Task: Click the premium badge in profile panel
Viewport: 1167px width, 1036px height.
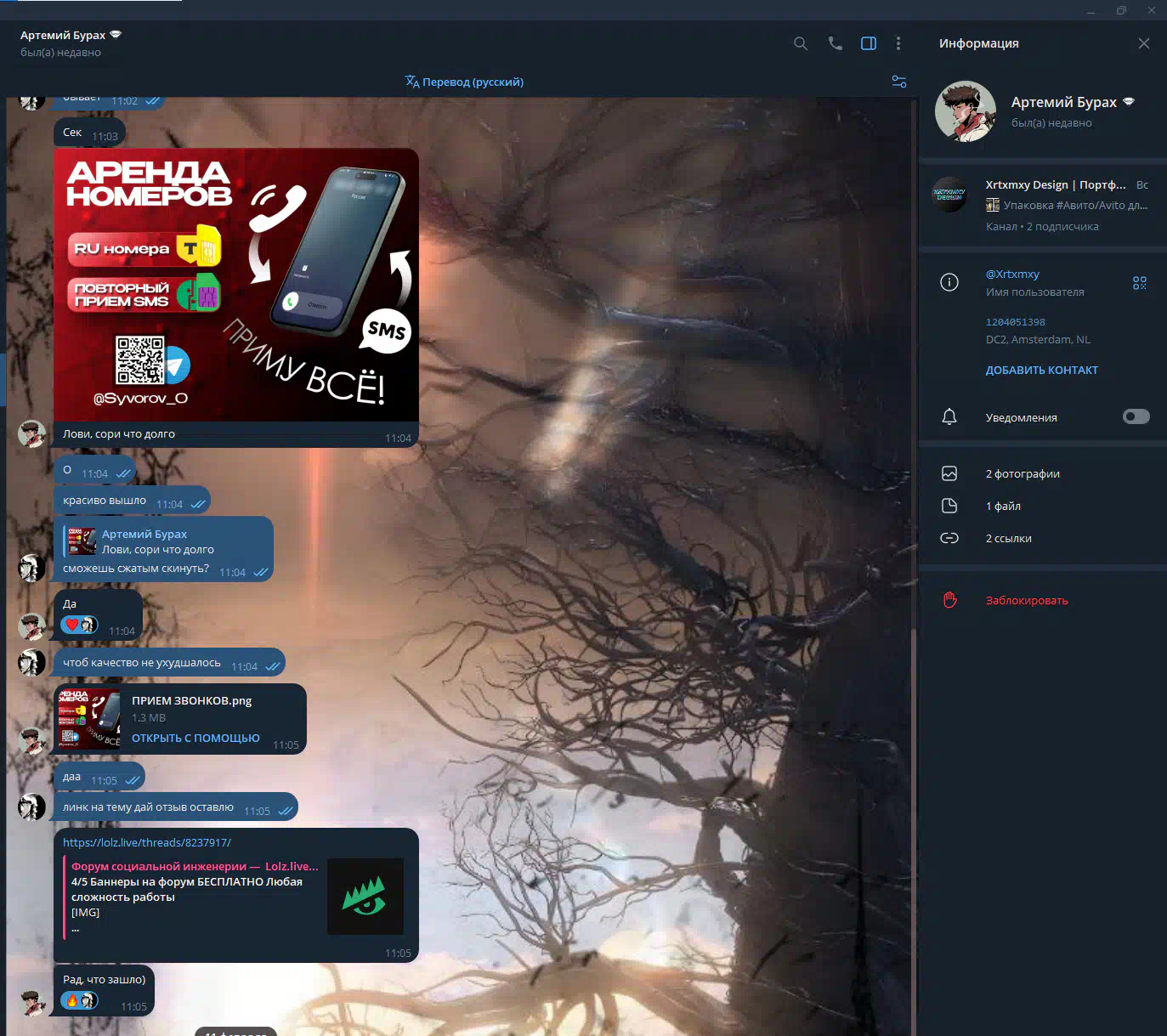Action: 1129,102
